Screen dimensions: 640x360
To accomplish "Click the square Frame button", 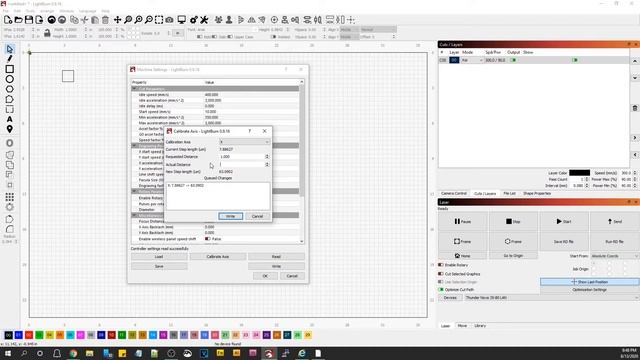I will coord(462,242).
